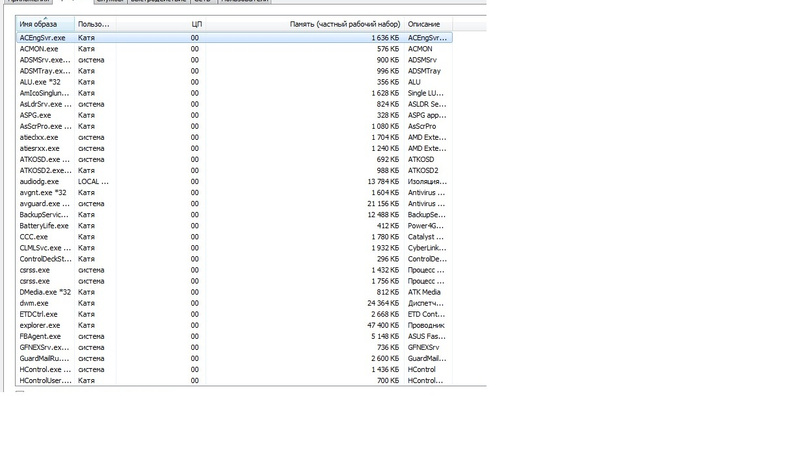Screen dimensions: 800x450
Task: Select the avgnt.exe *32 process
Action: pyautogui.click(x=234, y=193)
